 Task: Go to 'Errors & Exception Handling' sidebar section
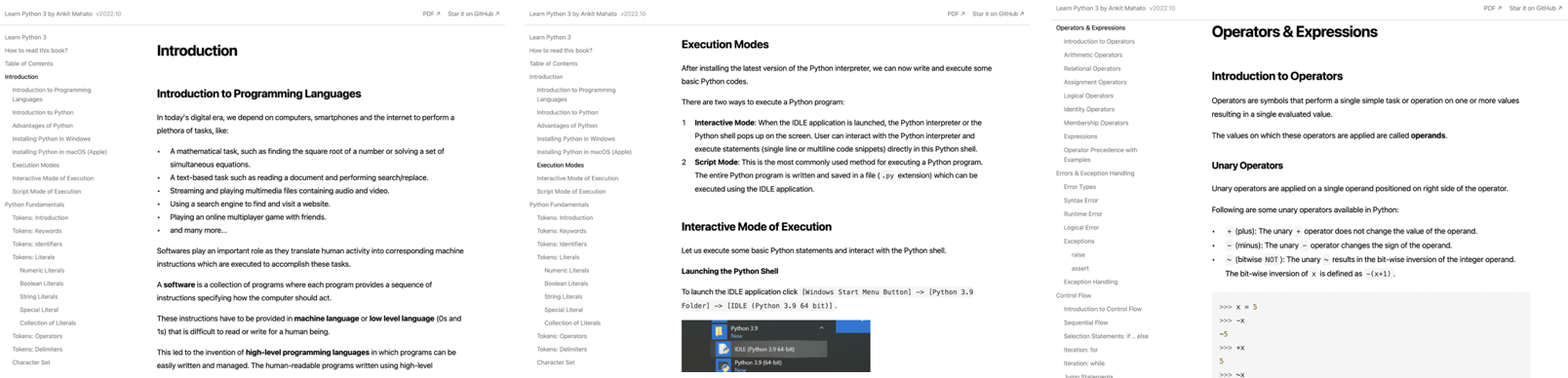pyautogui.click(x=1095, y=173)
